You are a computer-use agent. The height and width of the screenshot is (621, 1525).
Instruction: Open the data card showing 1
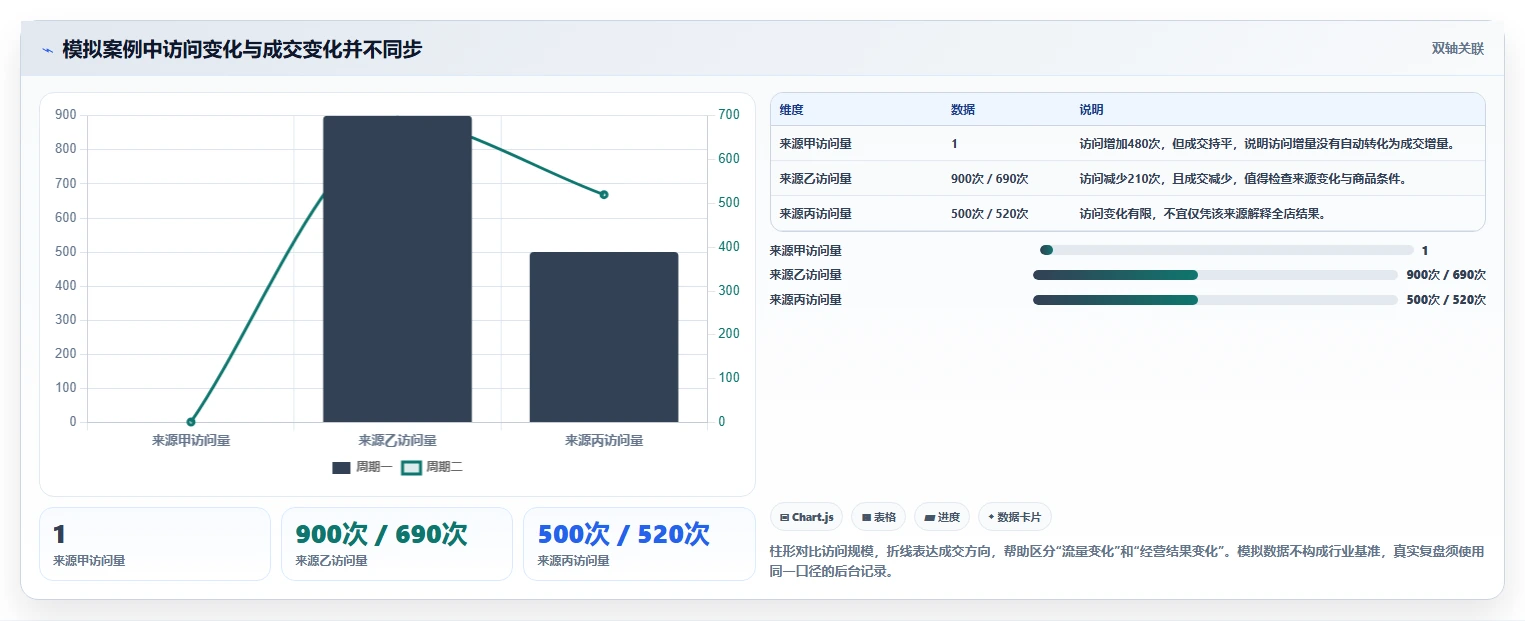155,544
